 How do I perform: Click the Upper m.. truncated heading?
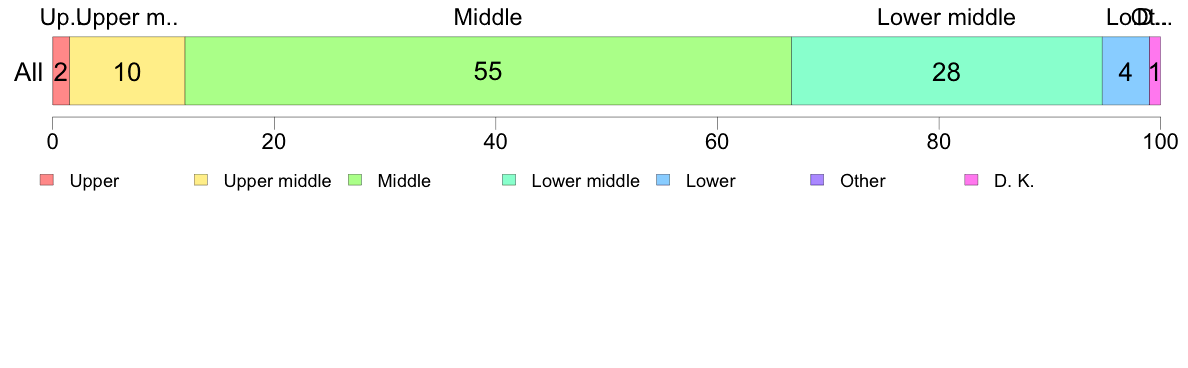127,17
